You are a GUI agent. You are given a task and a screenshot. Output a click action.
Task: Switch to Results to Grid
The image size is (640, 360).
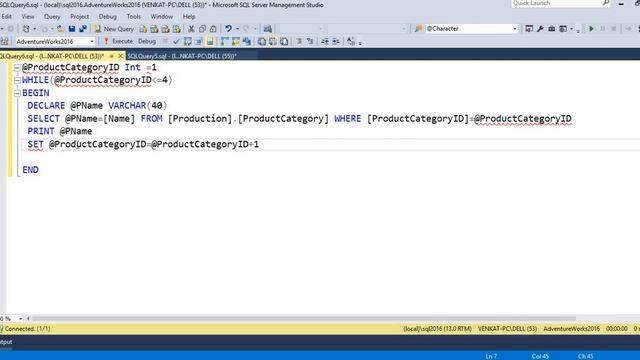pos(273,41)
